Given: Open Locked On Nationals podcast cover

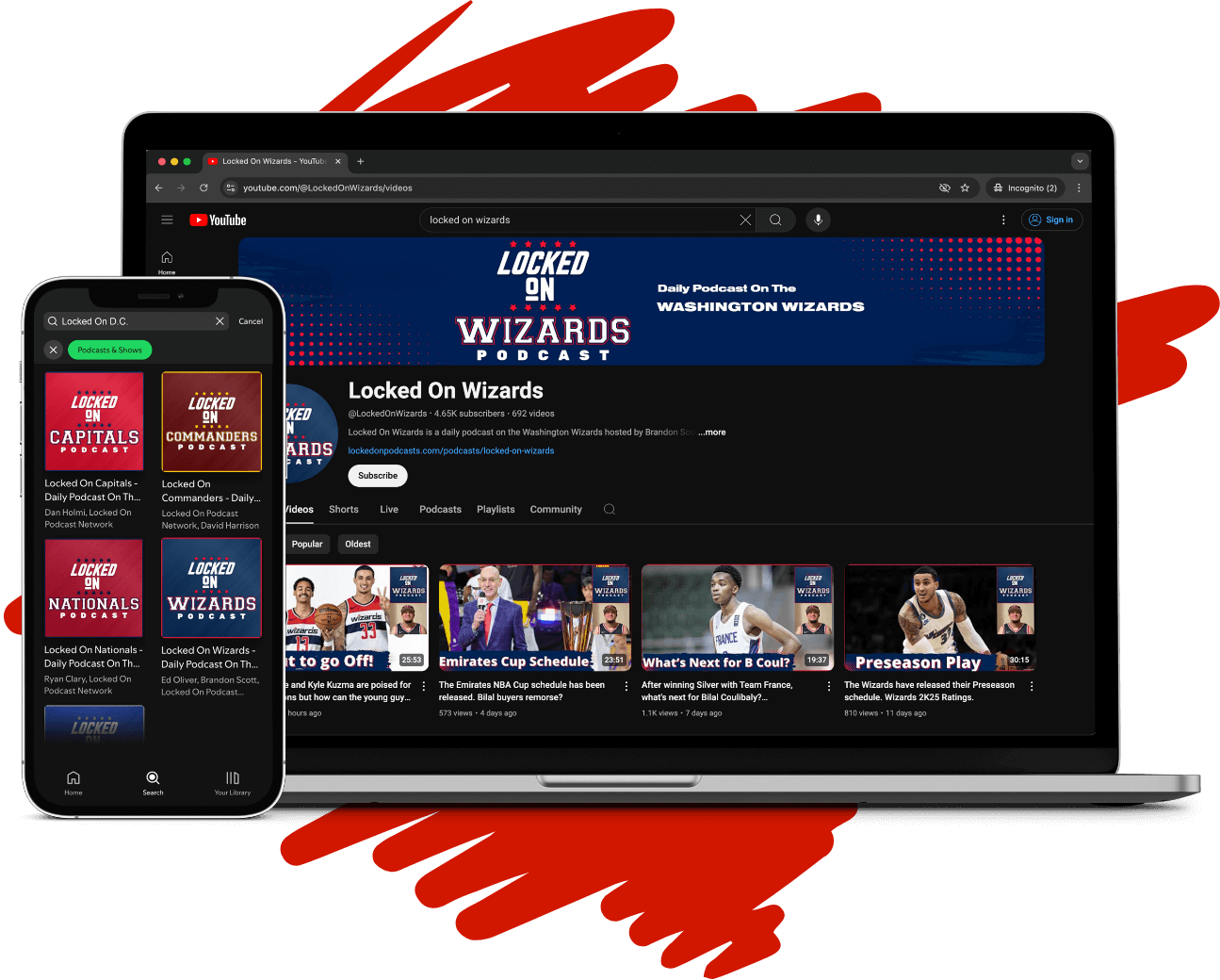Looking at the screenshot, I should 94,588.
